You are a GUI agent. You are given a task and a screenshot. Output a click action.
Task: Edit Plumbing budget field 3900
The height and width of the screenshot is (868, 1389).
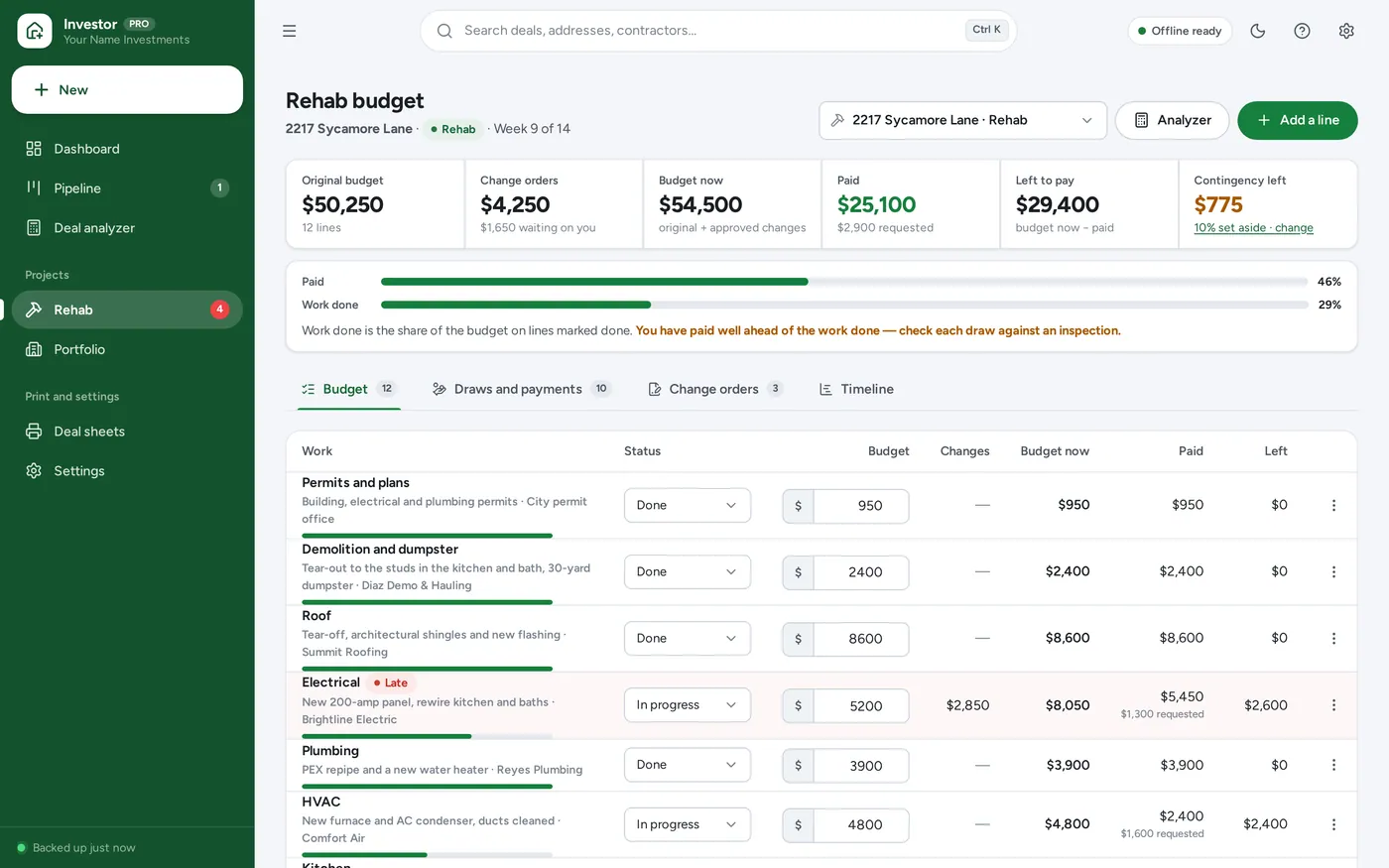click(861, 766)
